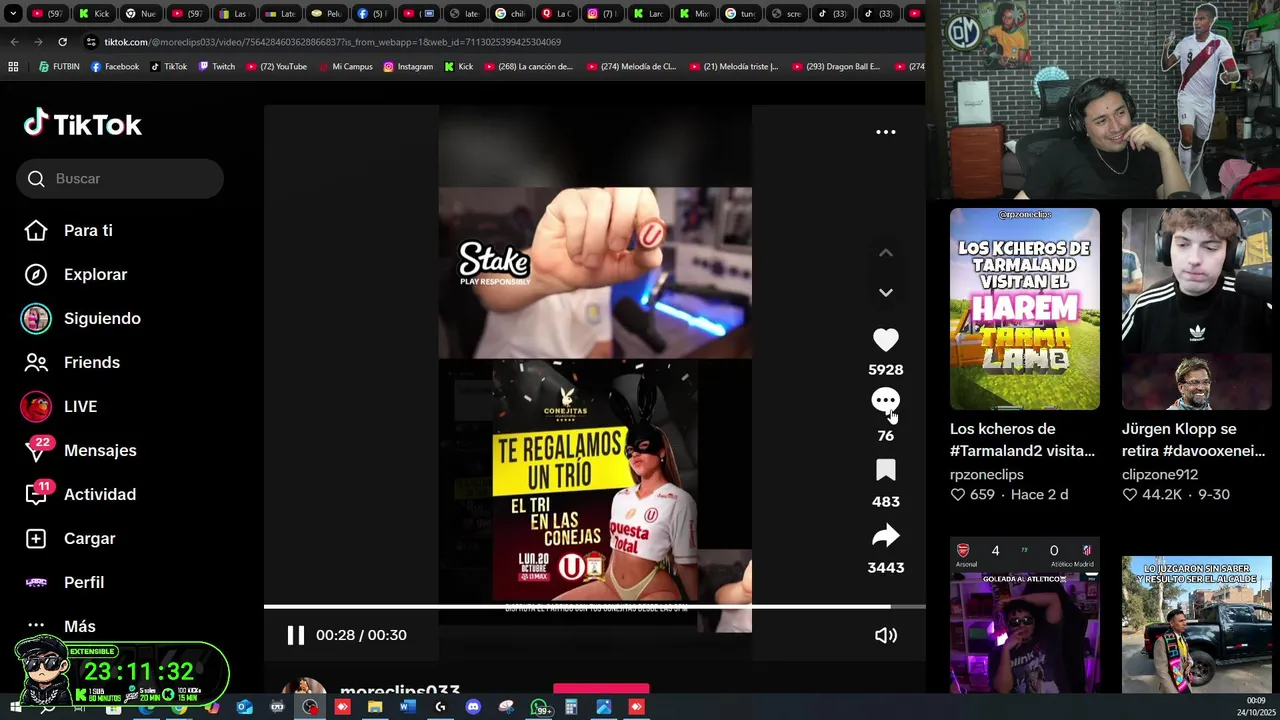Click the 3443 shares count
This screenshot has height=720, width=1280.
point(886,568)
